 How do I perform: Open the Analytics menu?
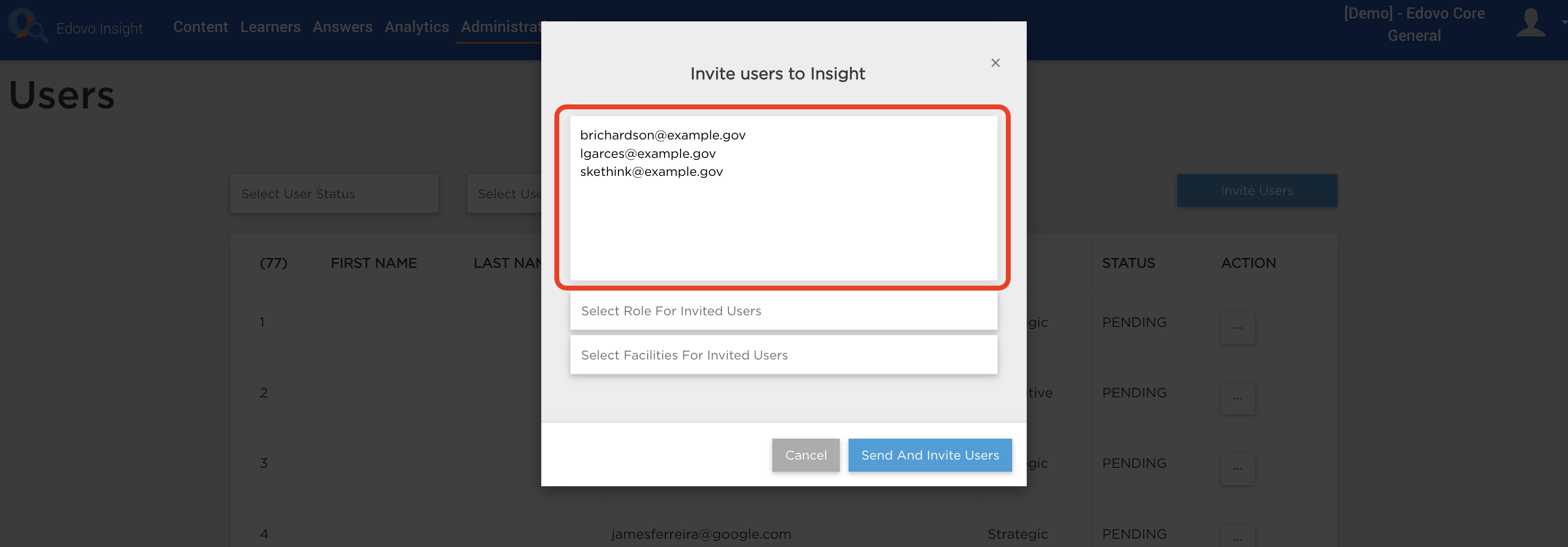coord(417,27)
